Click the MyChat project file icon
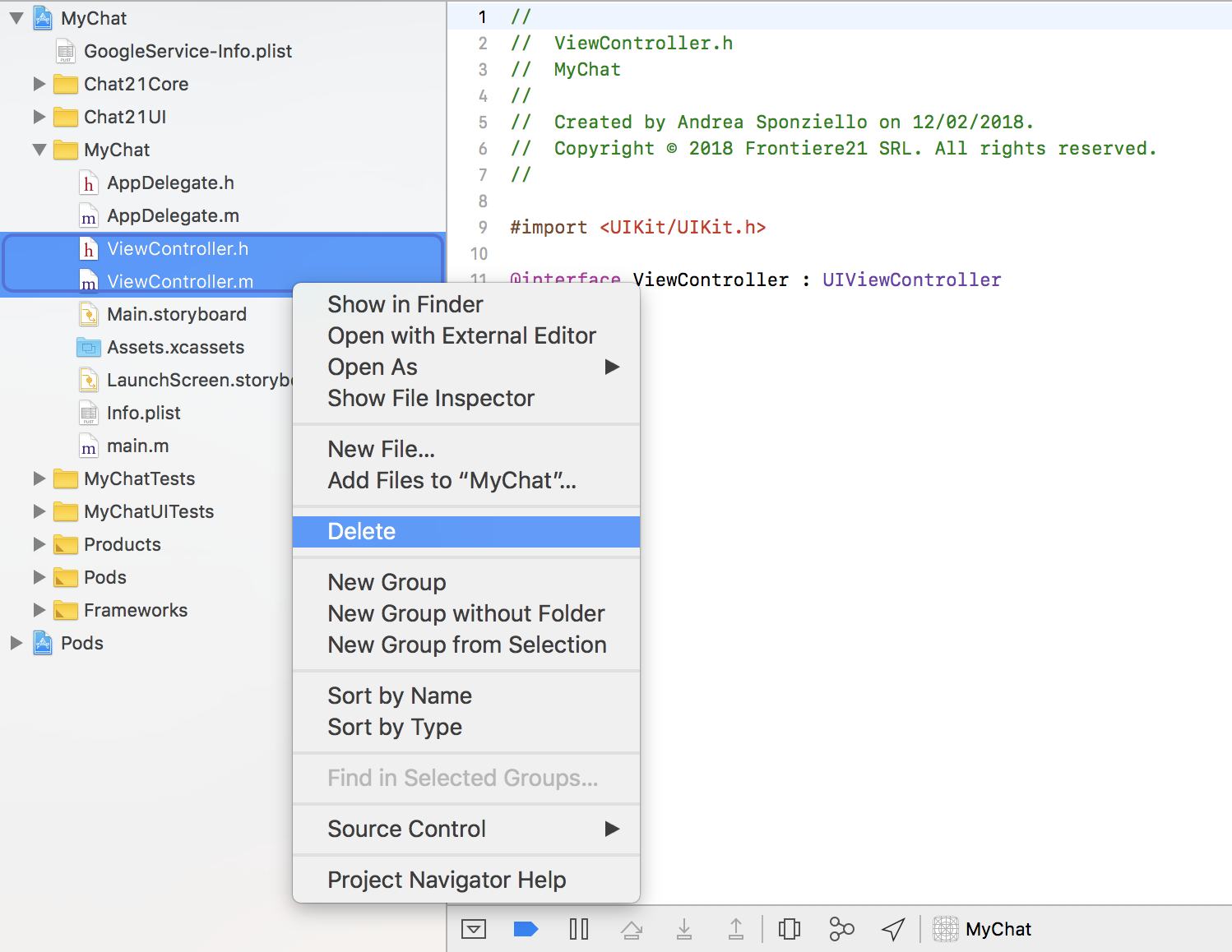The height and width of the screenshot is (952, 1232). [43, 18]
